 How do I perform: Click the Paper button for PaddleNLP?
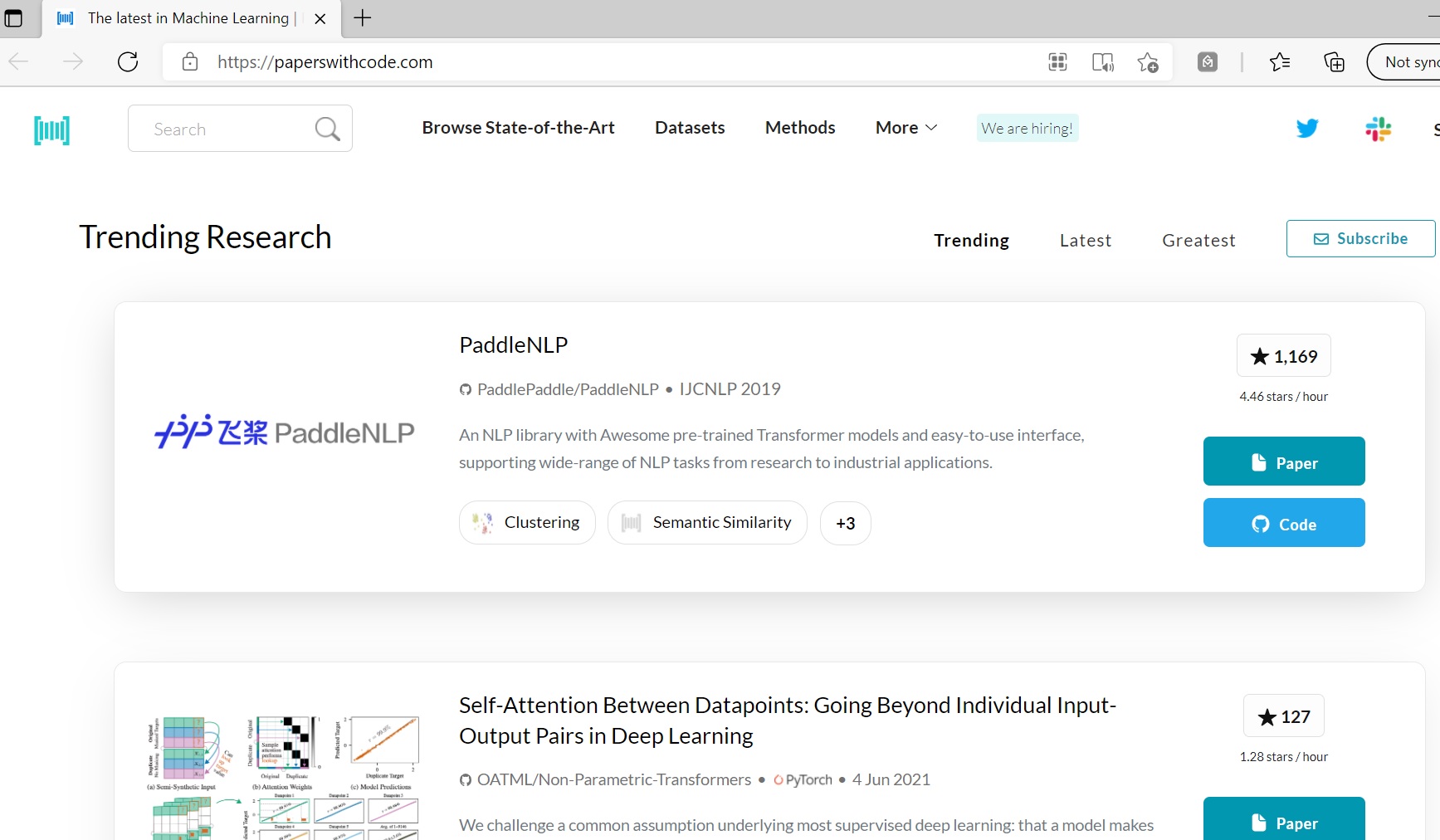click(1284, 462)
